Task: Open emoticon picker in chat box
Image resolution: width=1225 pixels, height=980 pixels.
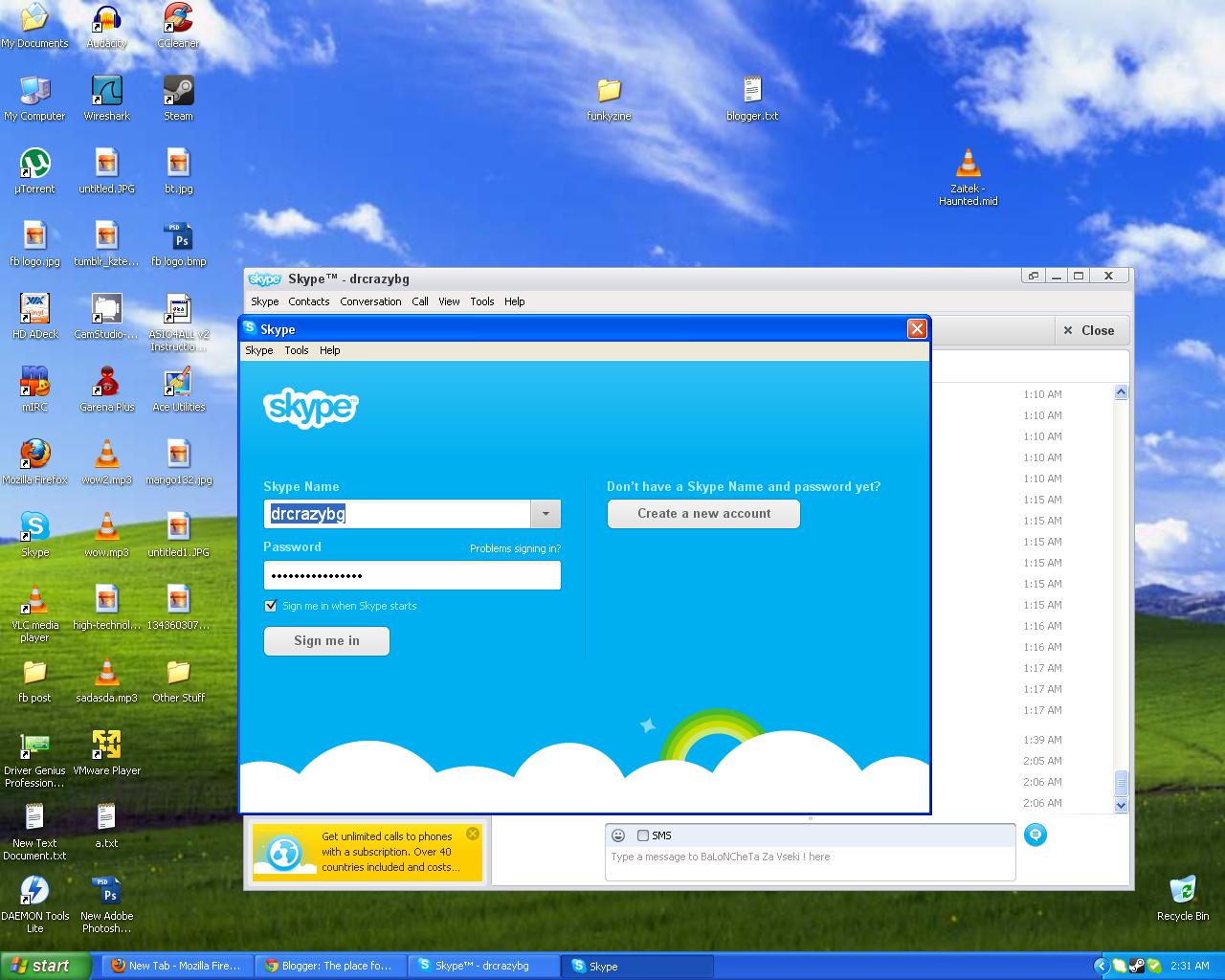Action: tap(618, 835)
